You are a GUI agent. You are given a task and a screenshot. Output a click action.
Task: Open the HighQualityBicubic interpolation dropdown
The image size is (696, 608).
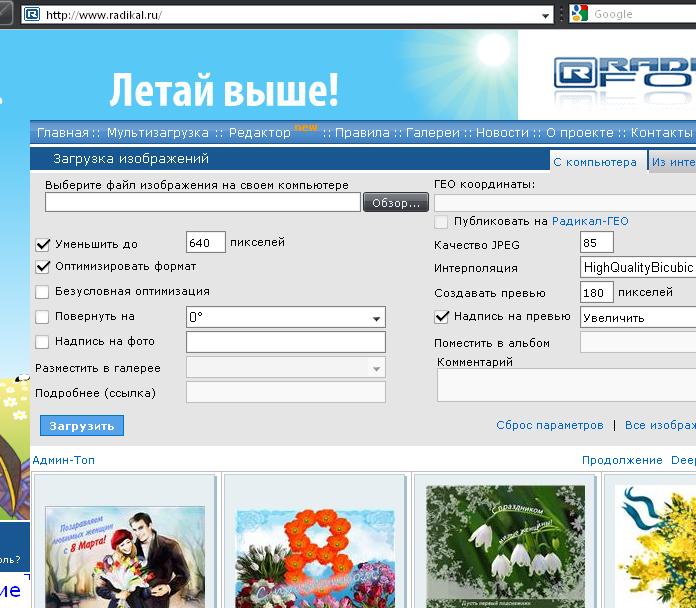[637, 268]
